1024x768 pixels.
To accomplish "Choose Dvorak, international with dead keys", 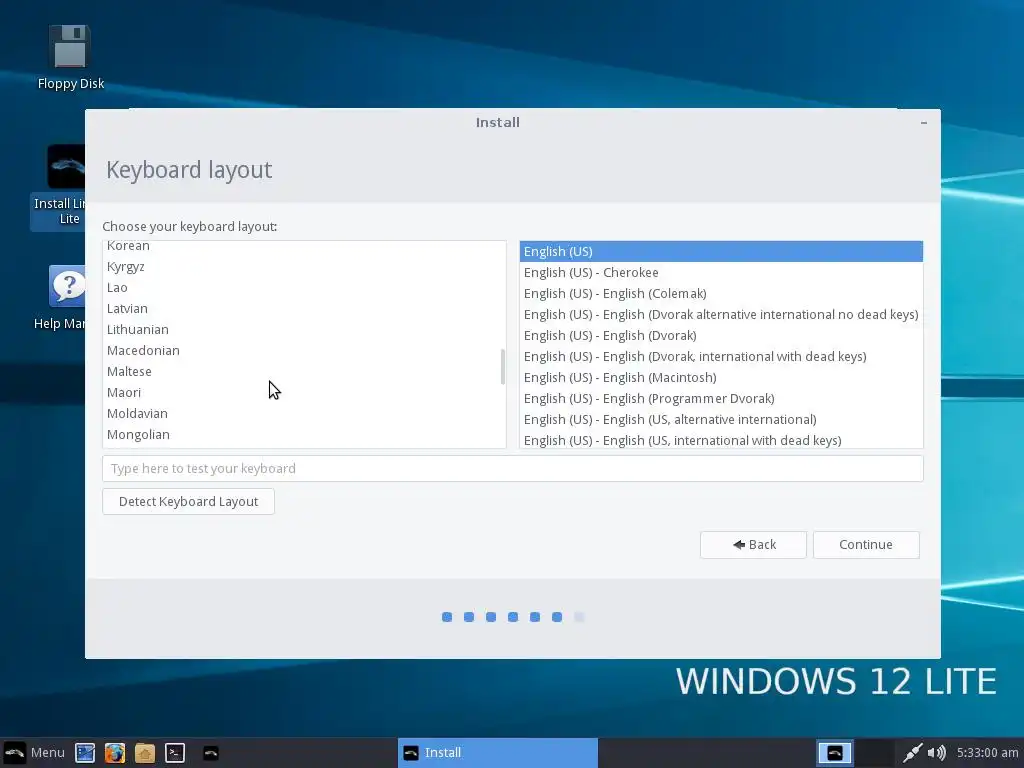I will click(721, 357).
